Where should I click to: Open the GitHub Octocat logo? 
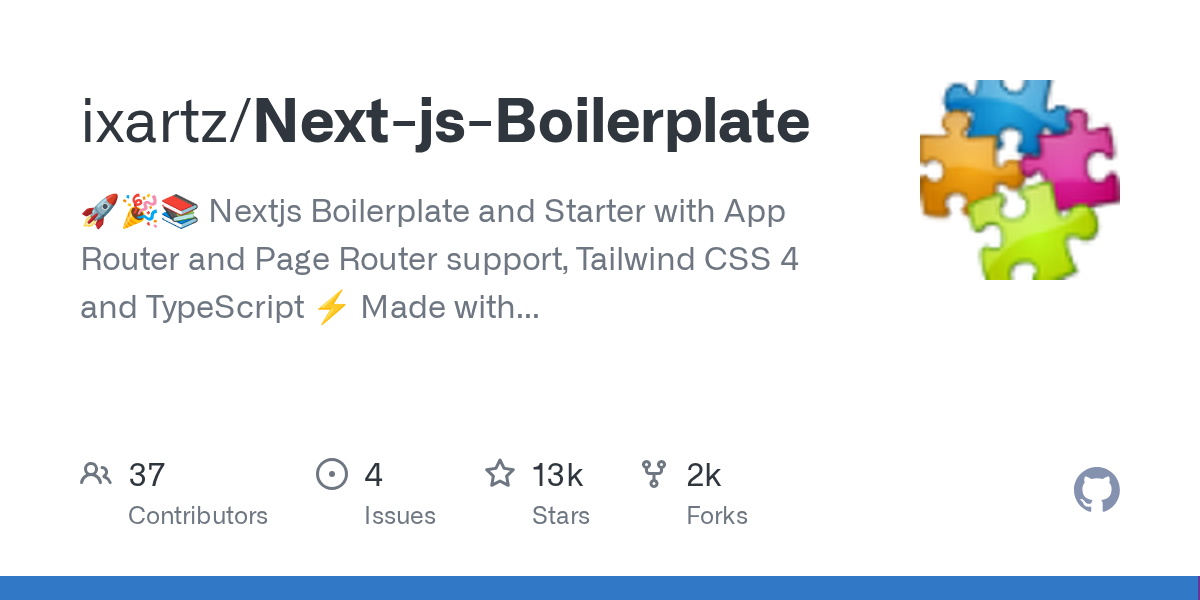1096,491
